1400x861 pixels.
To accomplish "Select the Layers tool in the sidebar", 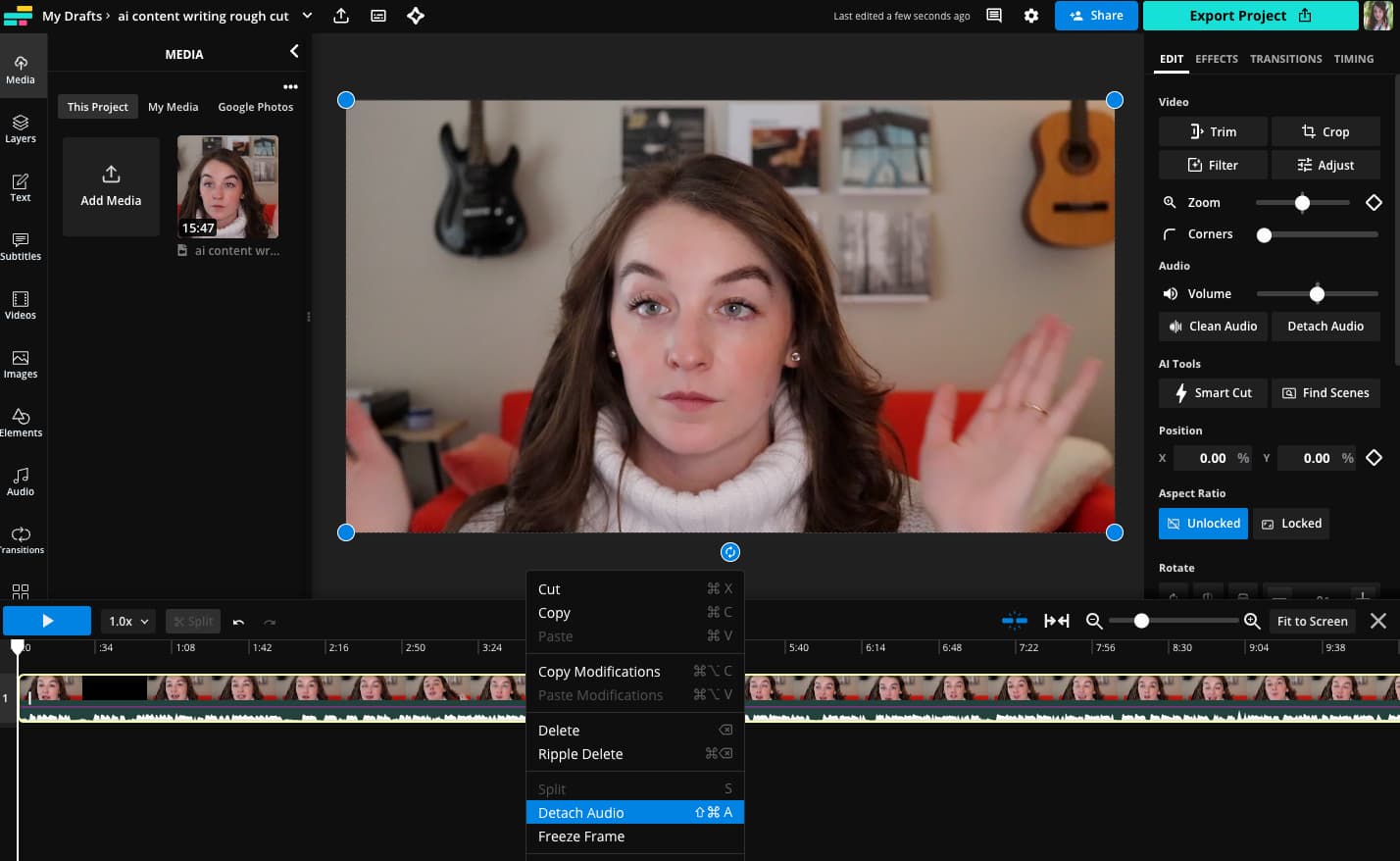I will (x=21, y=130).
